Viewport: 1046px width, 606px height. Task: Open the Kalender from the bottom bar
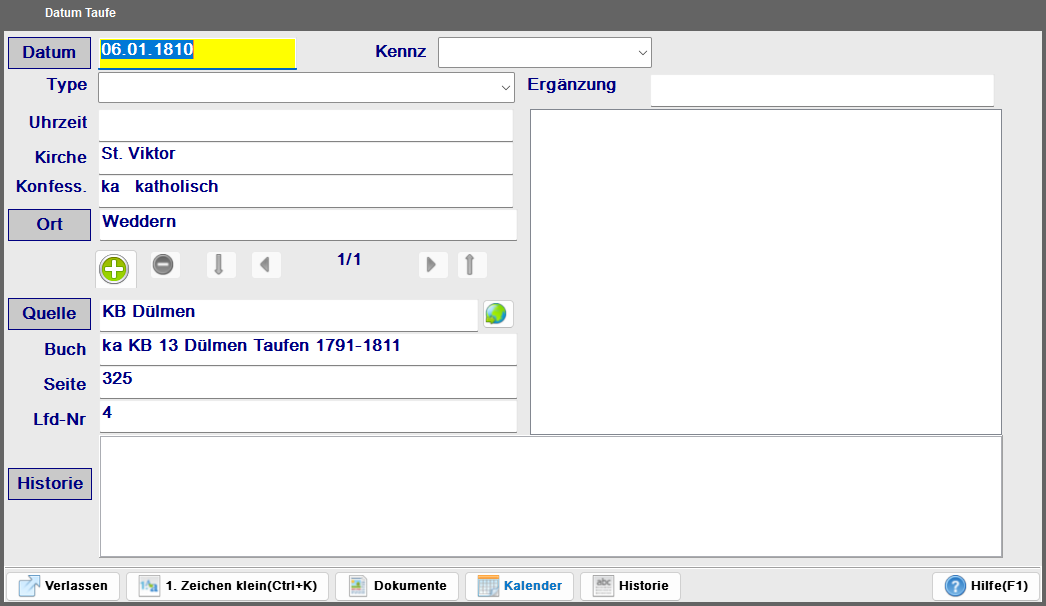519,586
